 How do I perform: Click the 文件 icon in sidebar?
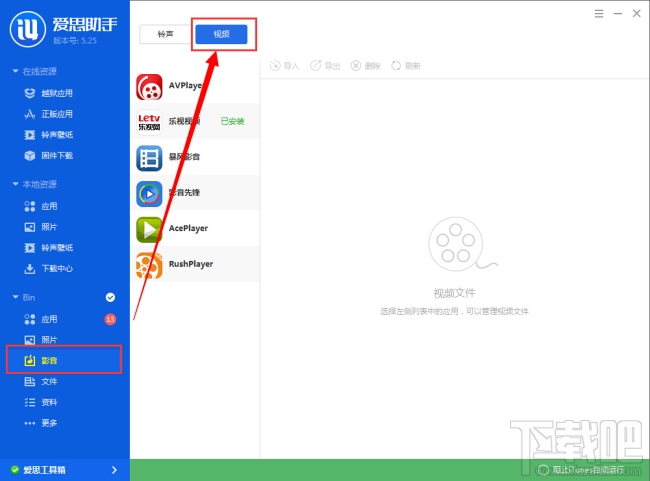[29, 381]
